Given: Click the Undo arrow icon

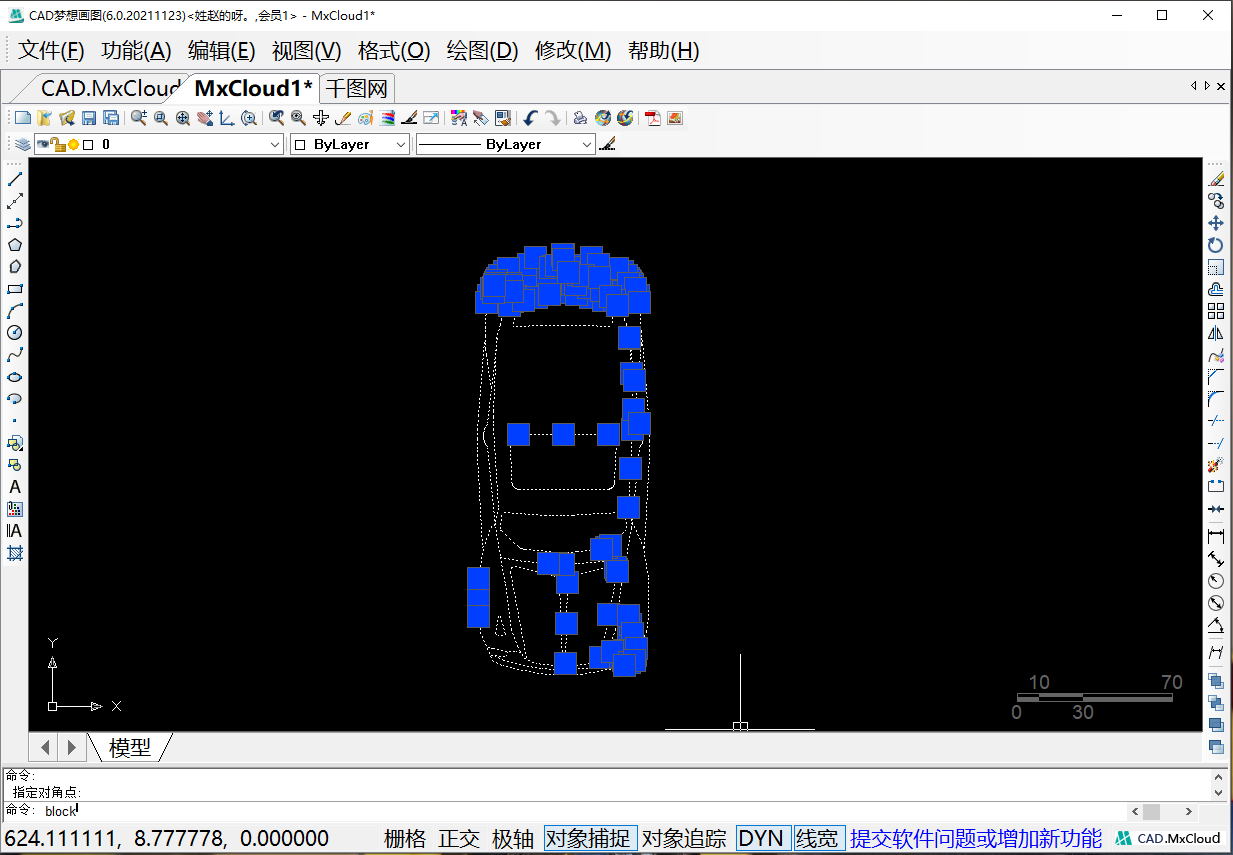Looking at the screenshot, I should (530, 118).
